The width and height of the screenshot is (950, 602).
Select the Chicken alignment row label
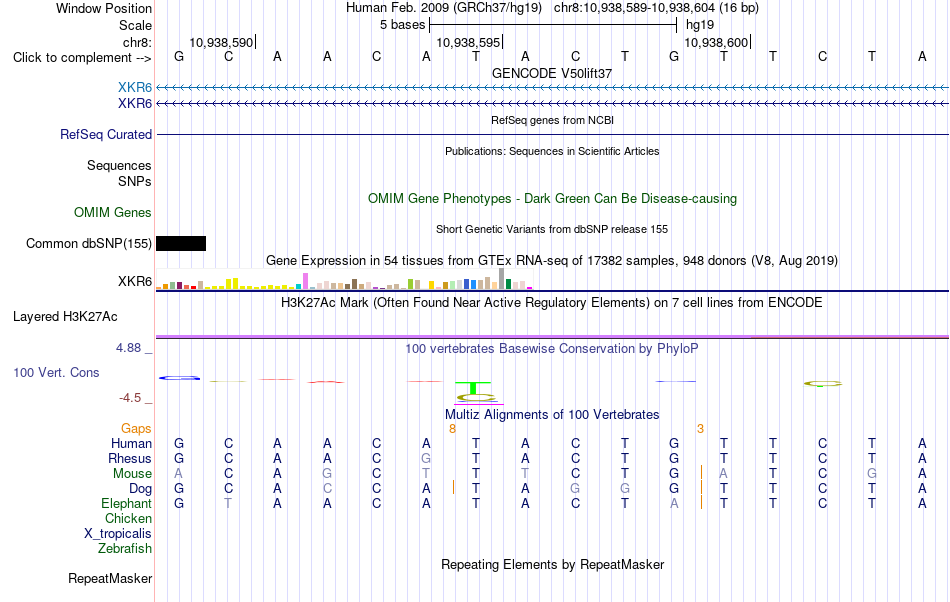[128, 518]
